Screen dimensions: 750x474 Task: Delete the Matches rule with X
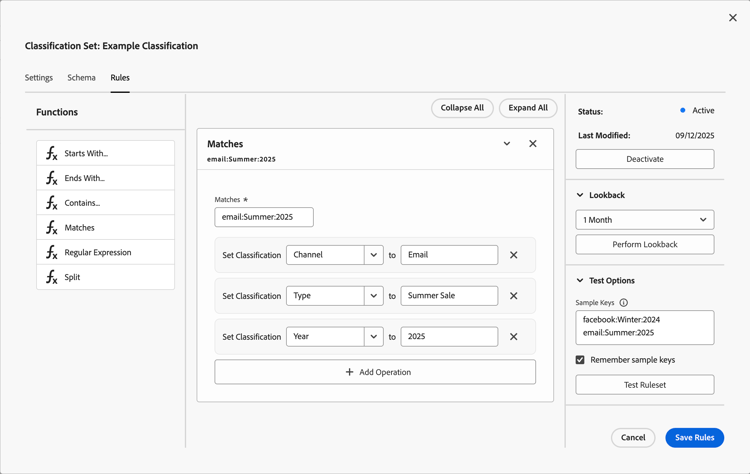(x=533, y=144)
